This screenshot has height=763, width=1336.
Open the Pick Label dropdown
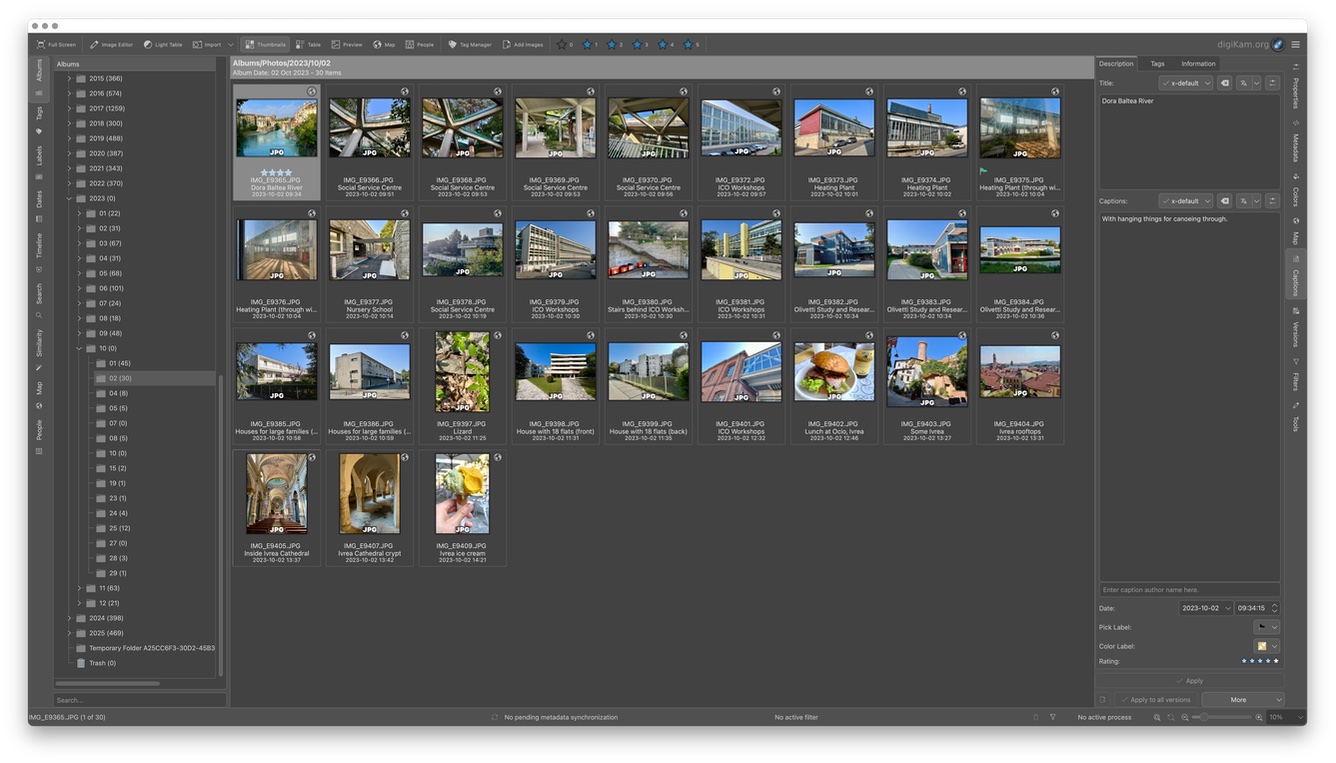tap(1266, 627)
